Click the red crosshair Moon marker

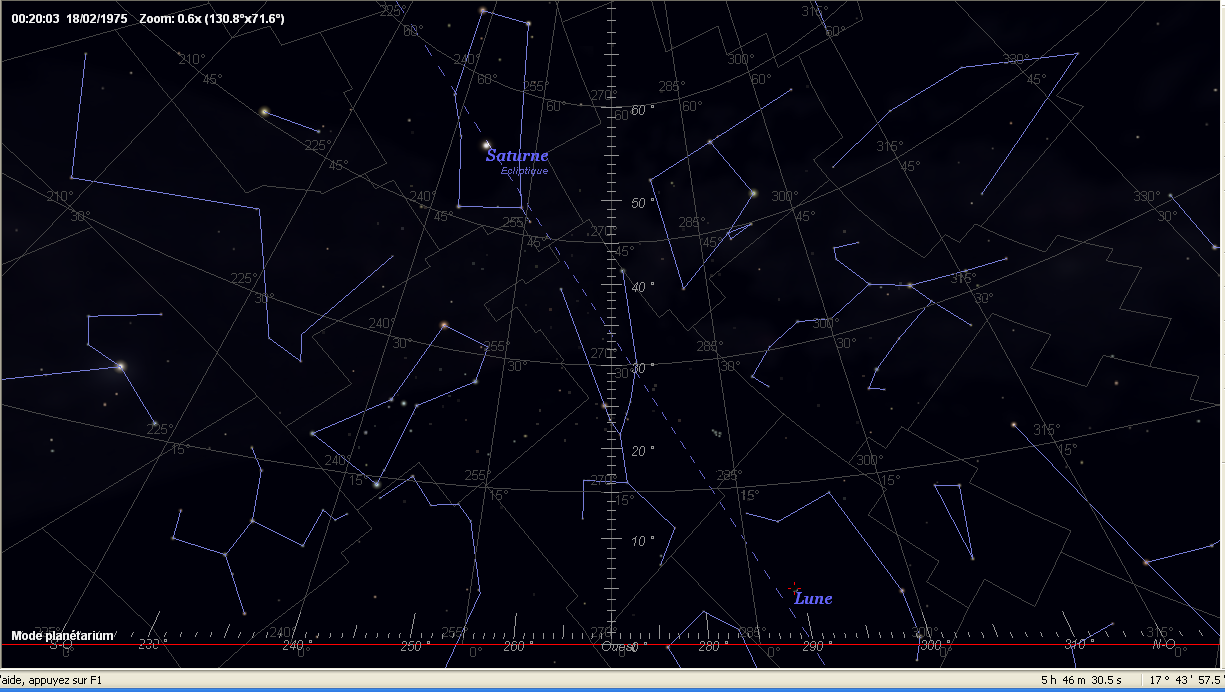pyautogui.click(x=794, y=589)
